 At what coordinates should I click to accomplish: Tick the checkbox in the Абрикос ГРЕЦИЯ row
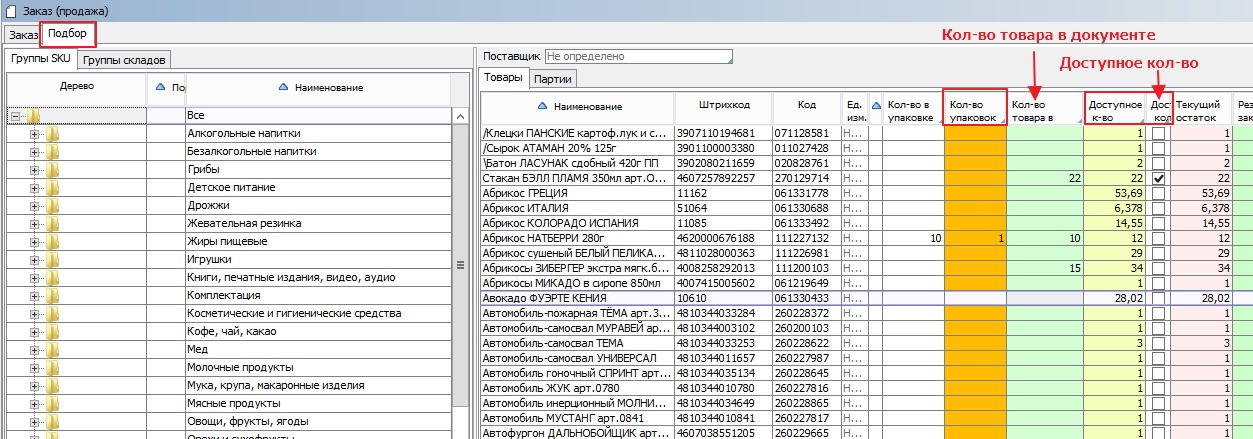[x=1158, y=192]
